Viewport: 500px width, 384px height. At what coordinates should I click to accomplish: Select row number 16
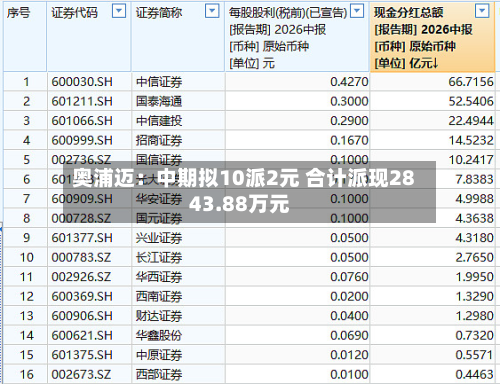coord(26,374)
